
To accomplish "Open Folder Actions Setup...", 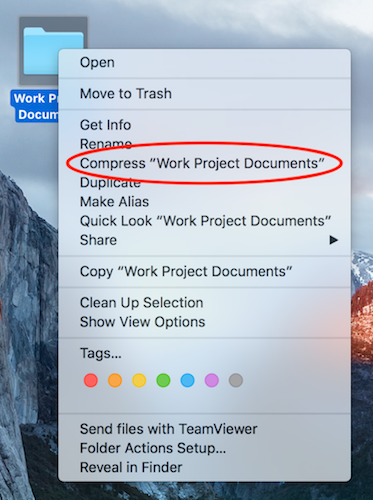I will click(x=204, y=448).
